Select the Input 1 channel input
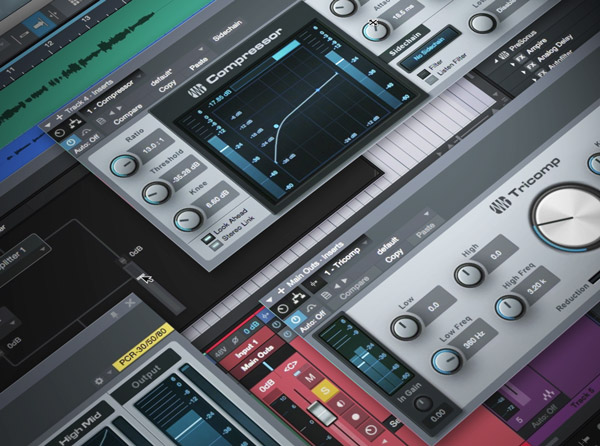 tap(248, 347)
